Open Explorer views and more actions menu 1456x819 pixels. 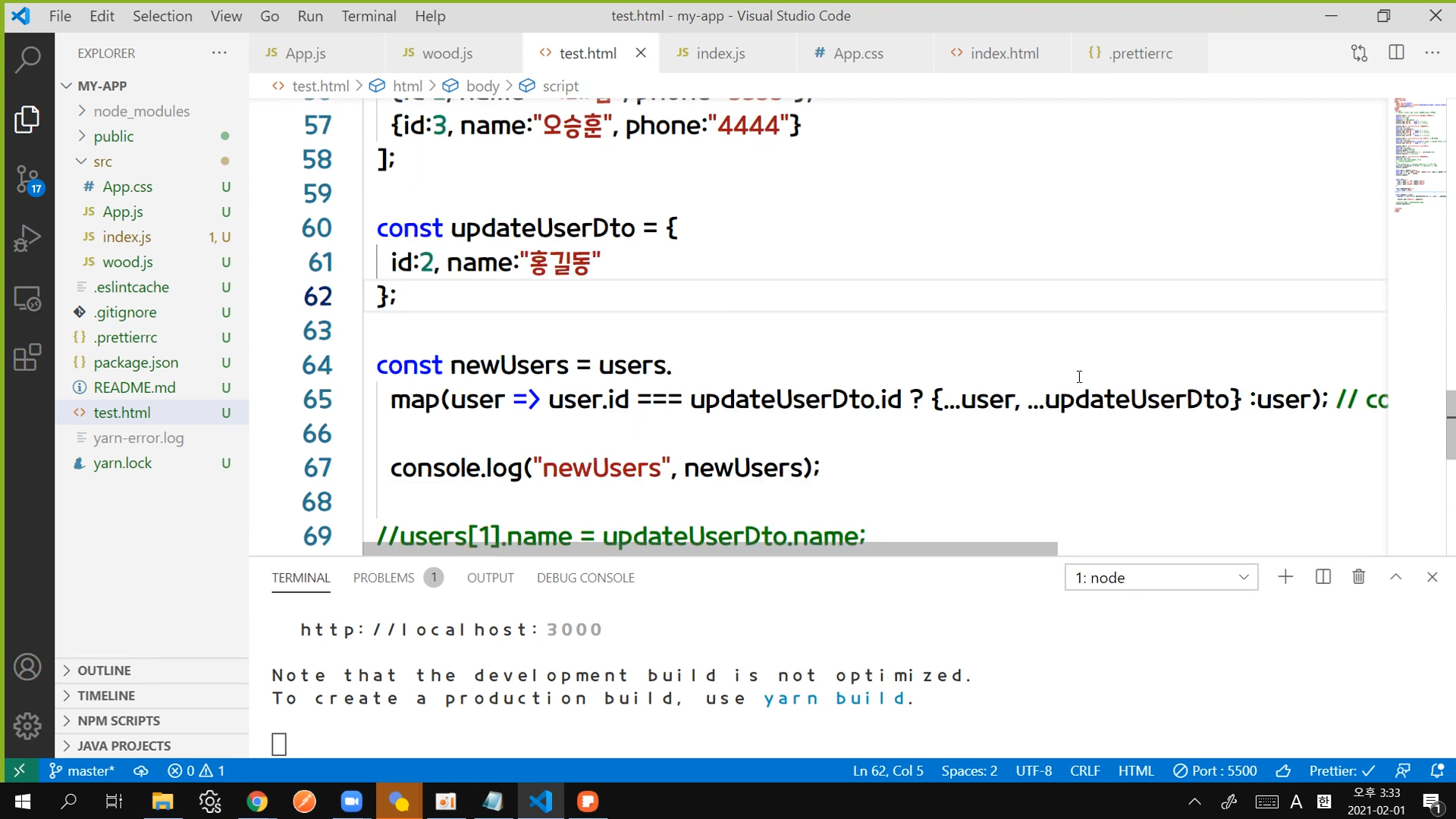point(219,53)
